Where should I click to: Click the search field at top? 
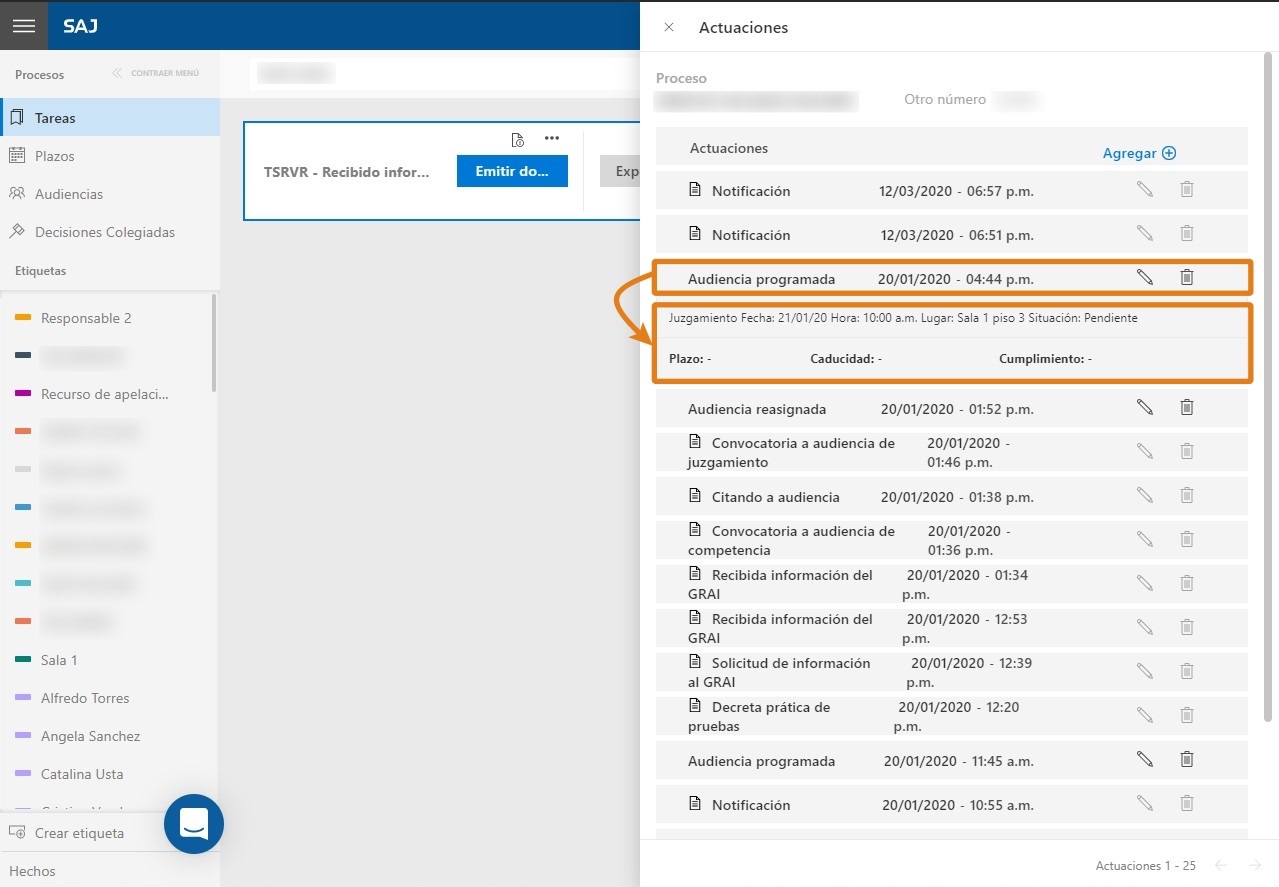pyautogui.click(x=444, y=73)
